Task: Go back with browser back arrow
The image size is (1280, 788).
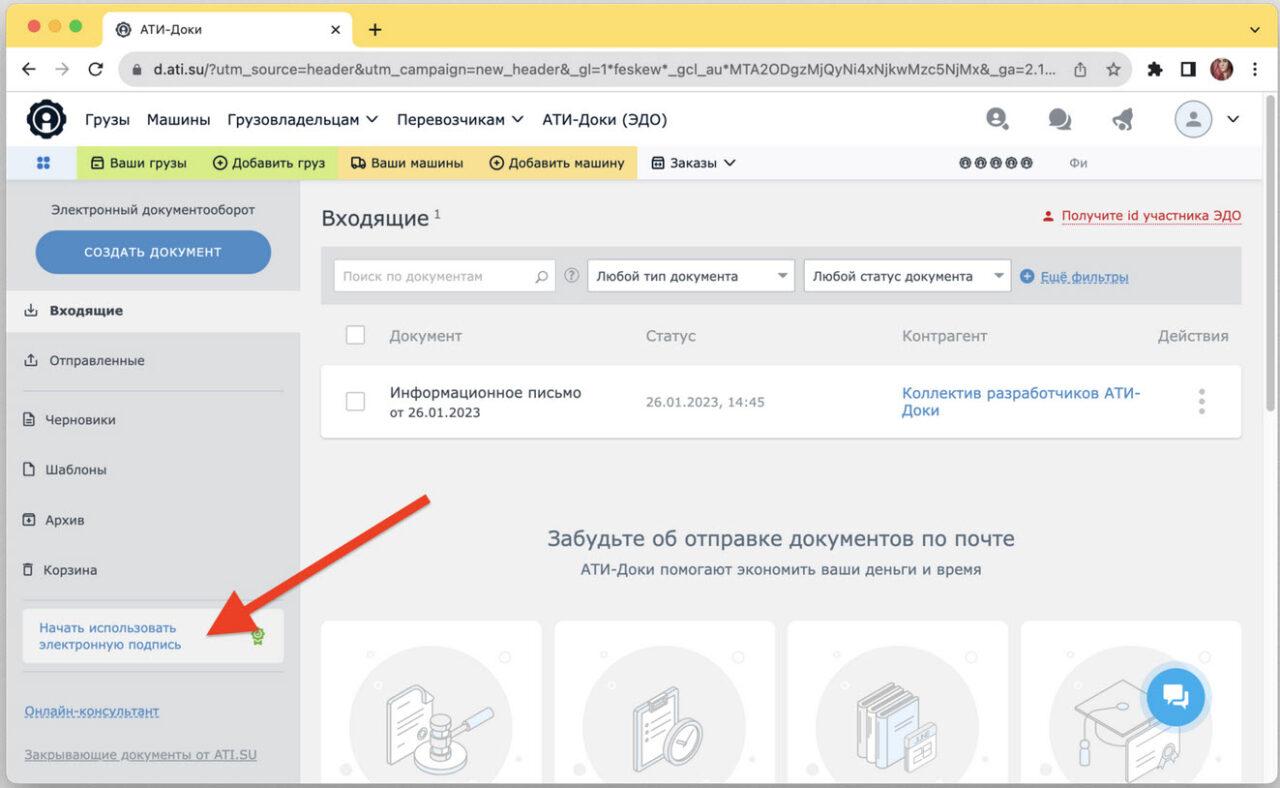Action: click(x=28, y=70)
